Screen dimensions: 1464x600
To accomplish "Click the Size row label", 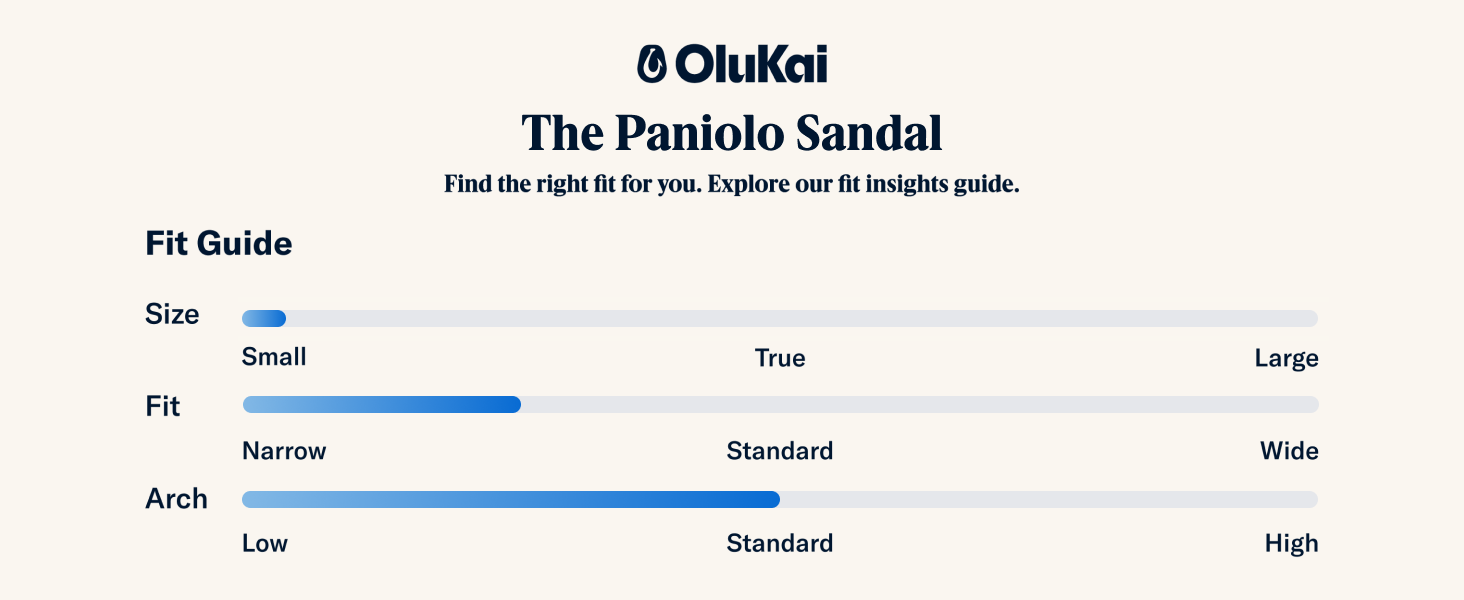I will [x=172, y=314].
